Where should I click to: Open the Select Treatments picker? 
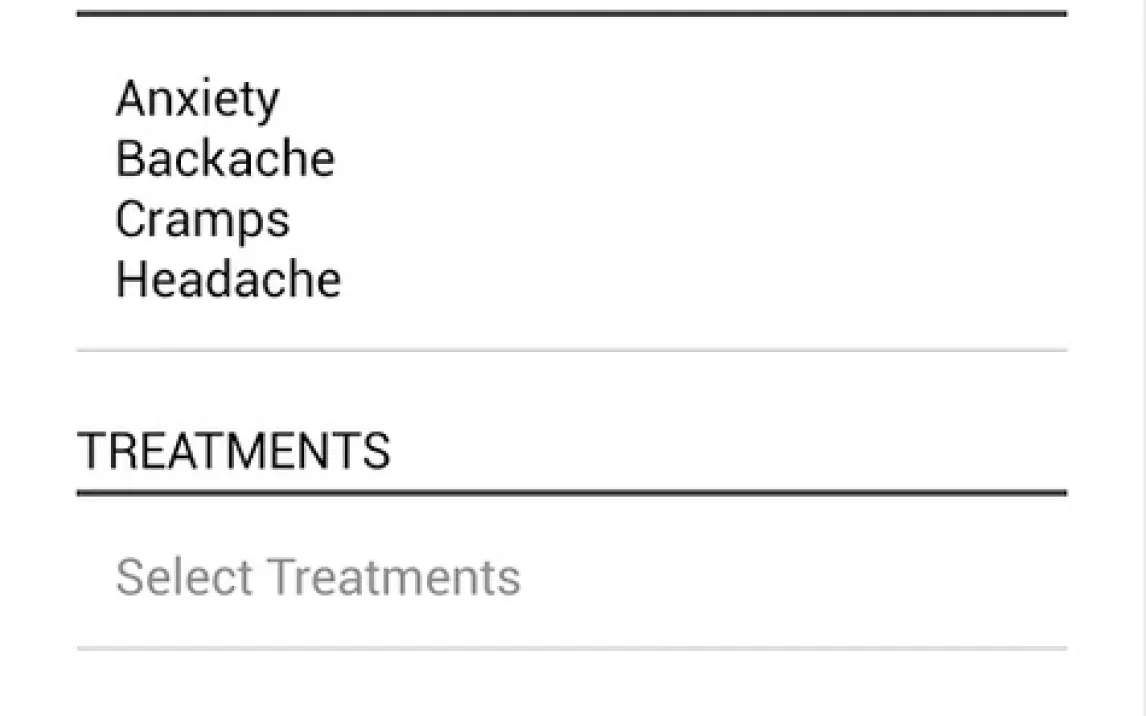click(572, 576)
